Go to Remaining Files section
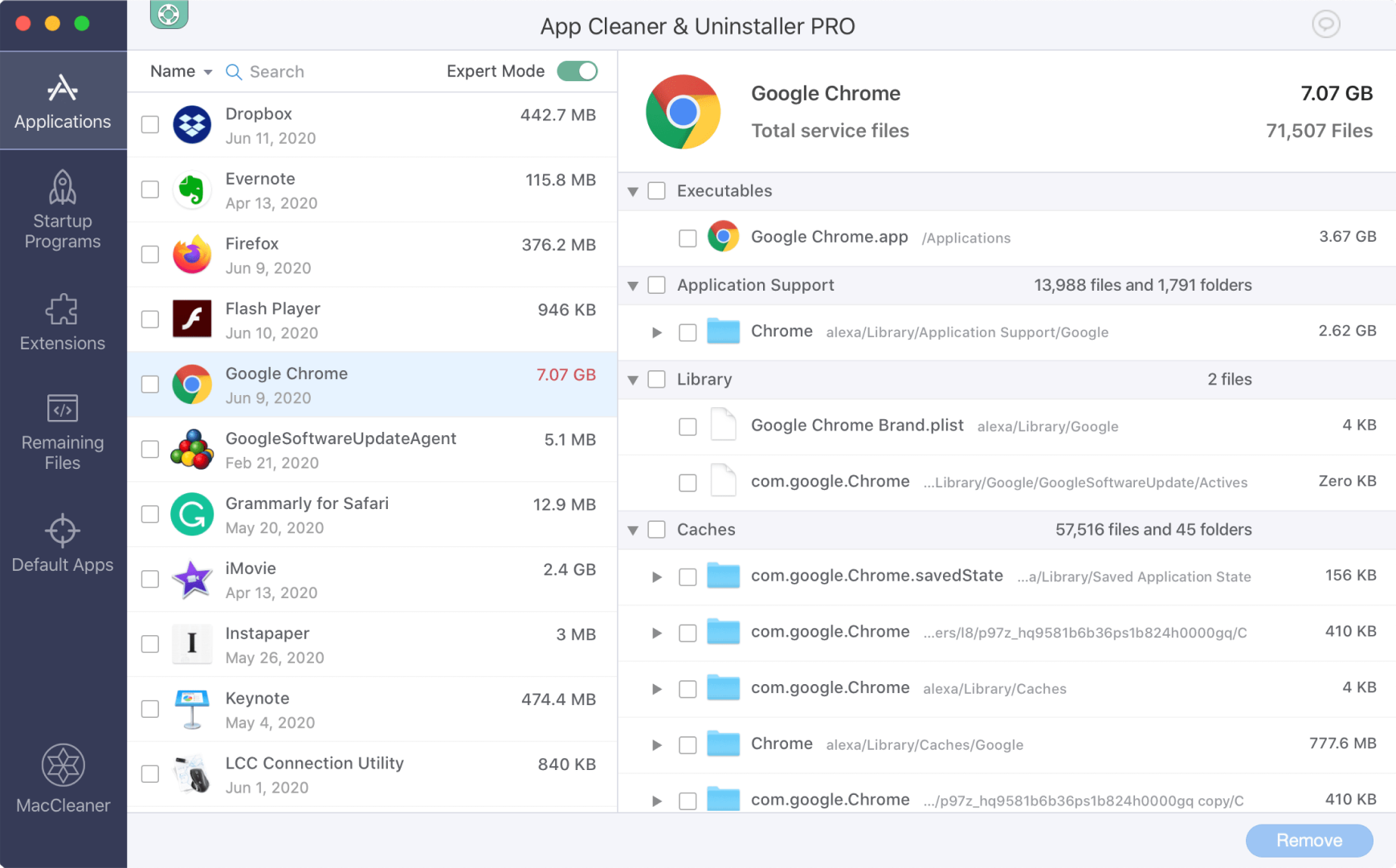The image size is (1396, 868). (x=63, y=432)
